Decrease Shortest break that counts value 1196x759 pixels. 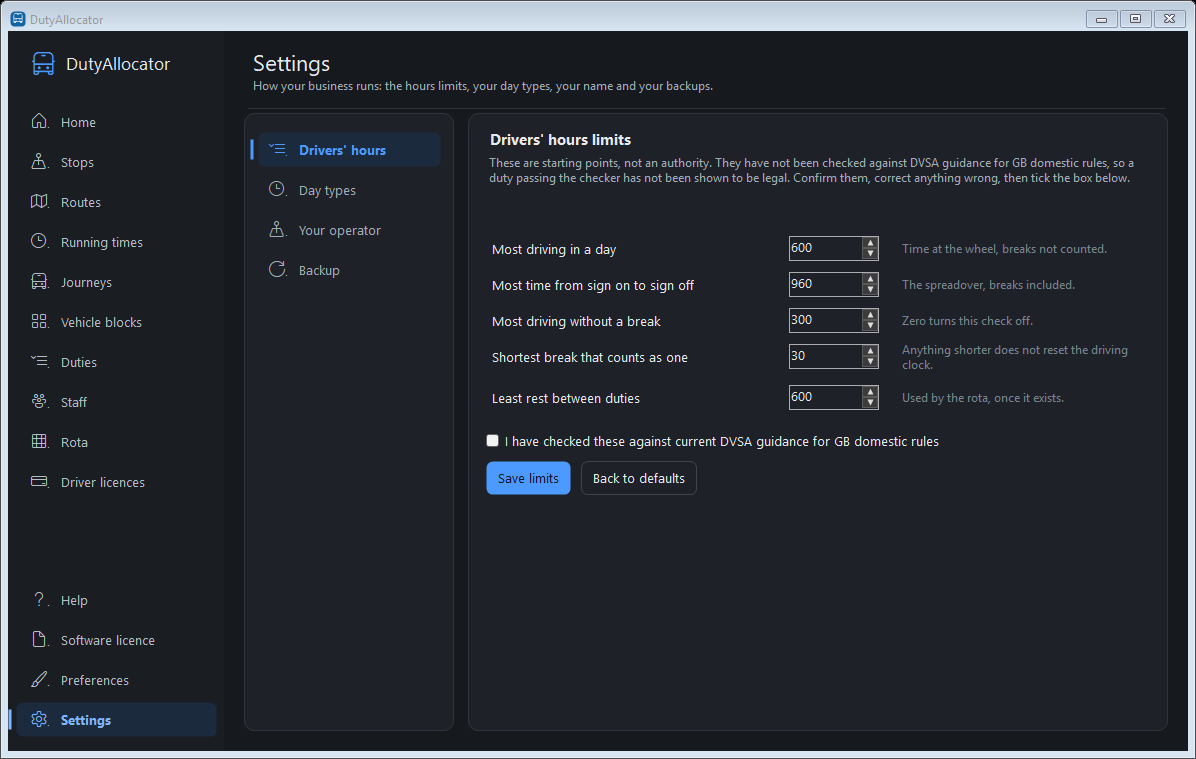tap(870, 362)
